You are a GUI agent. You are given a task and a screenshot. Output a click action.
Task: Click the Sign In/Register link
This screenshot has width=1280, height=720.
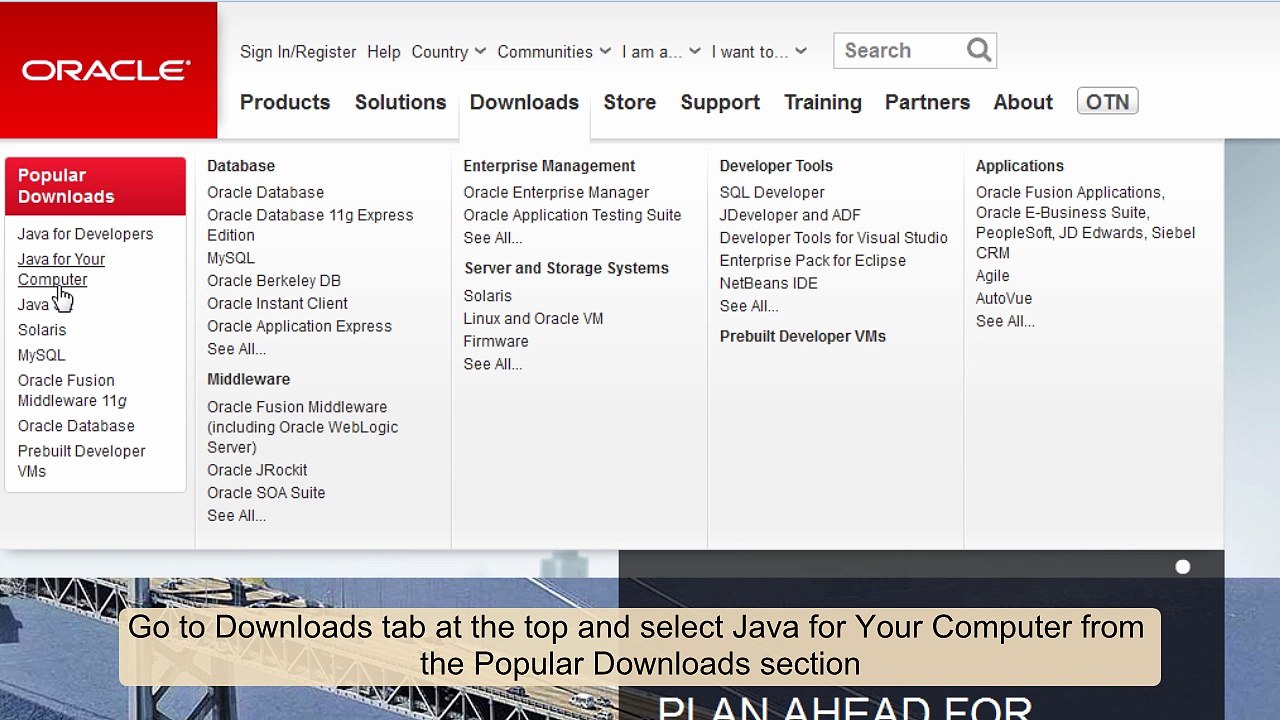pyautogui.click(x=298, y=52)
